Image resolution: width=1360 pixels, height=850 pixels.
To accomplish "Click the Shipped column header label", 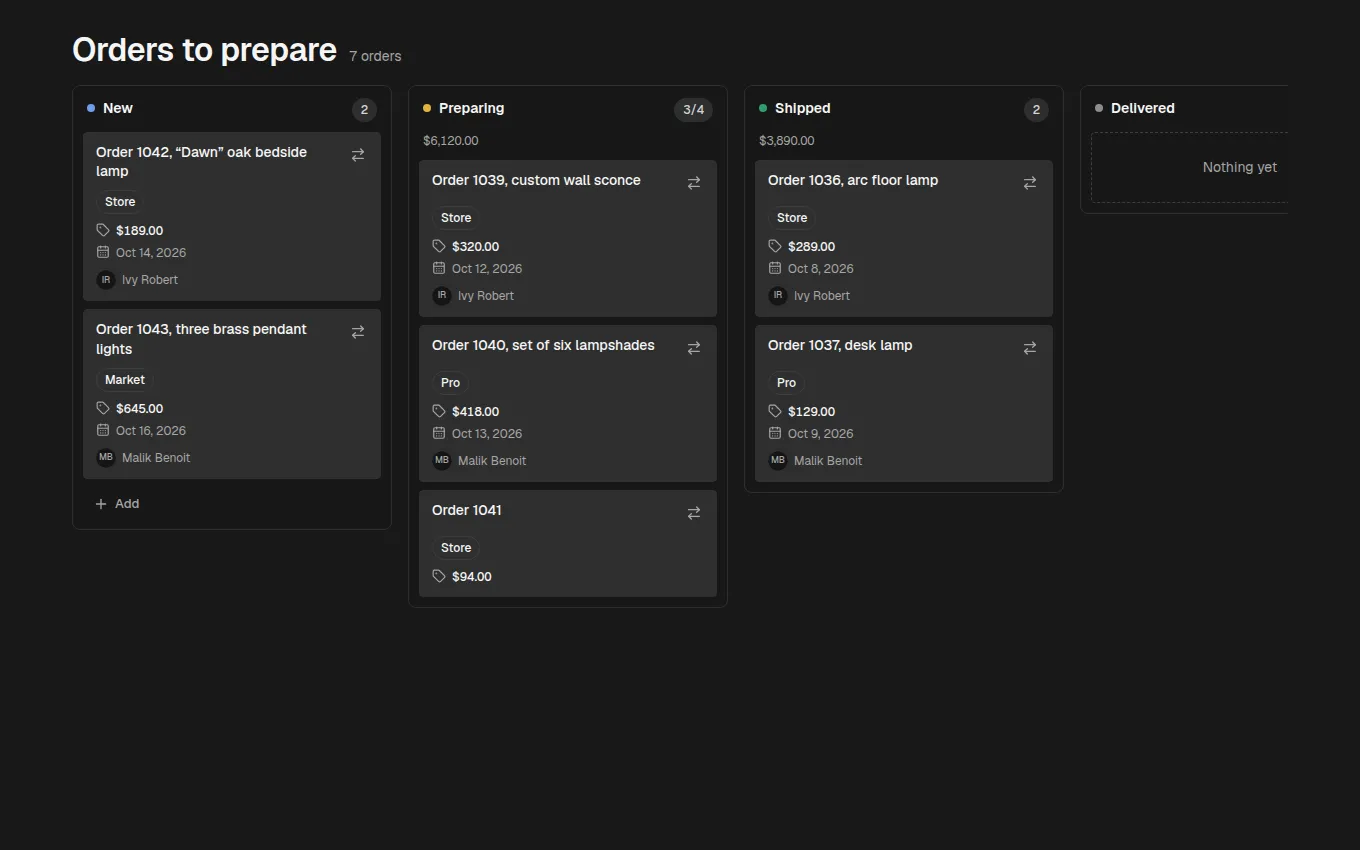I will click(x=803, y=108).
